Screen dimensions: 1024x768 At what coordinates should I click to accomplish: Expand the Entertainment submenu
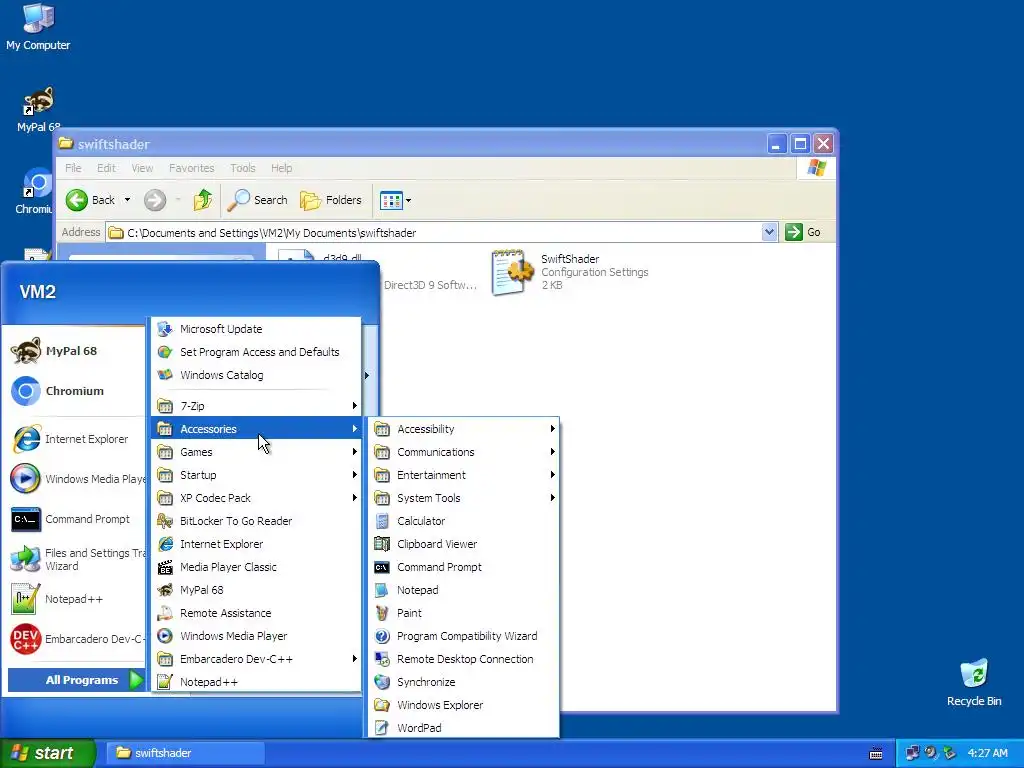pyautogui.click(x=464, y=475)
